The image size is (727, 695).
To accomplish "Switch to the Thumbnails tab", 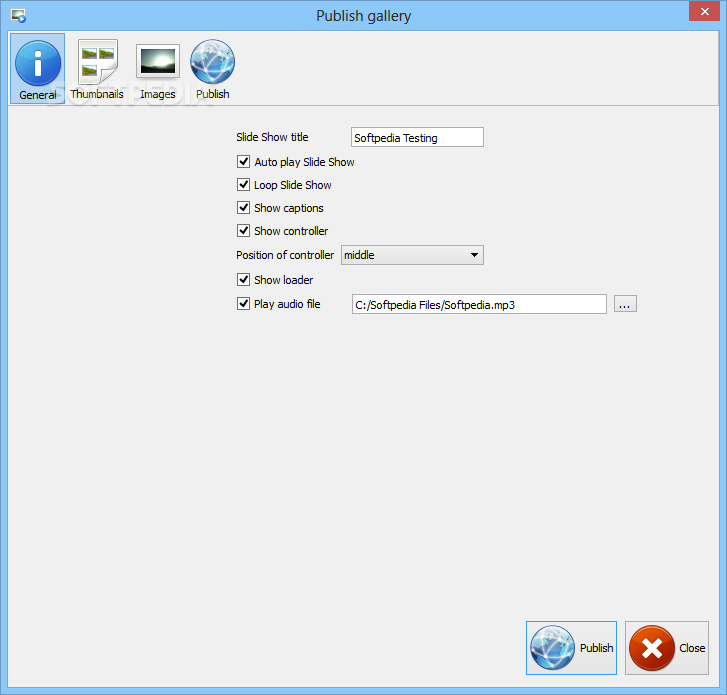I will 97,69.
